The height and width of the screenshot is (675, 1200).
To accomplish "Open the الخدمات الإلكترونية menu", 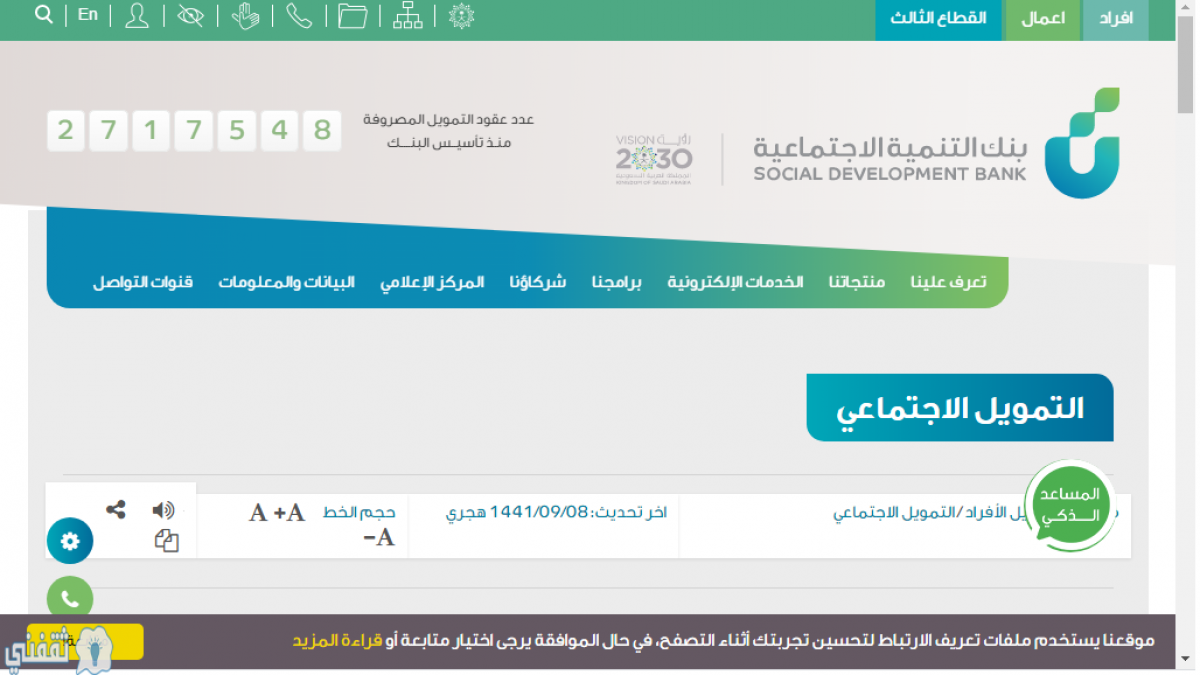I will 735,282.
